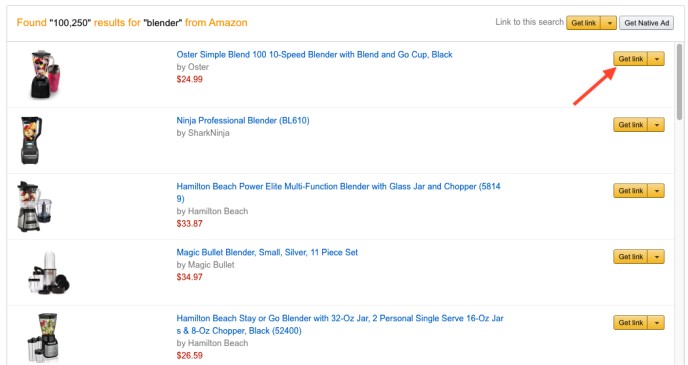Open Oster Simple Blend 100 product title link
Viewport: 688px width, 365px height.
click(x=314, y=54)
